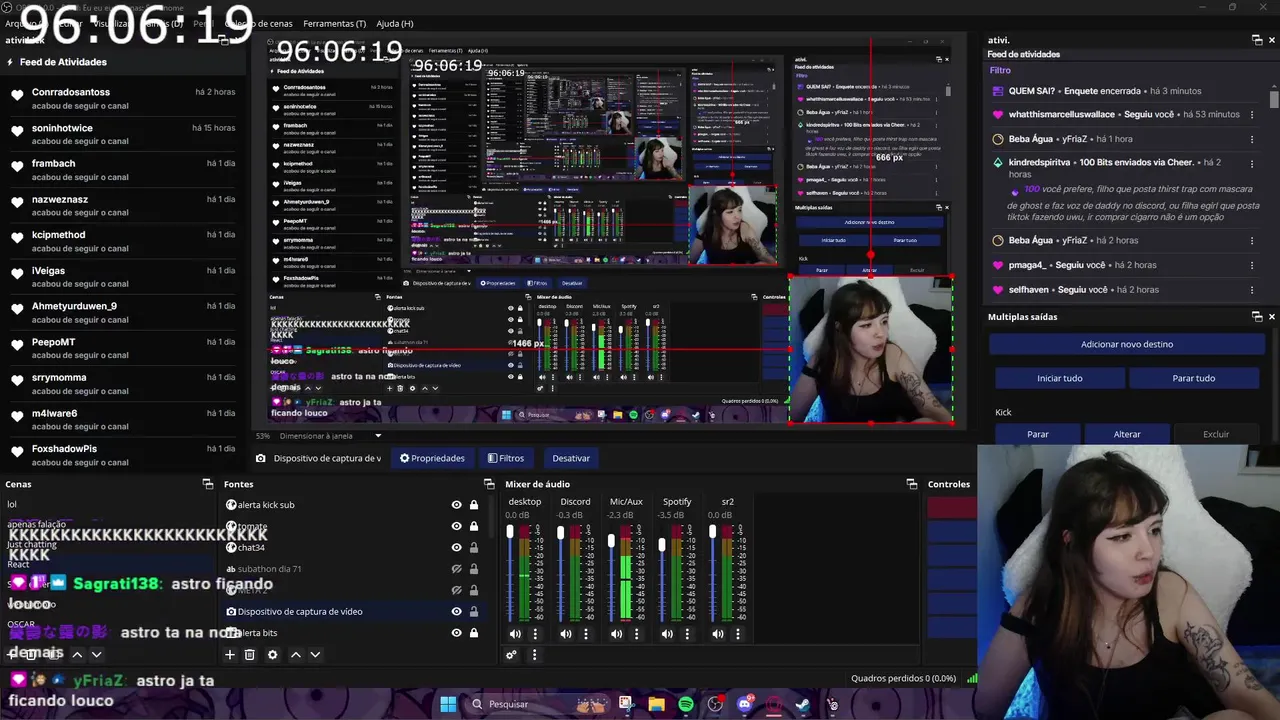Open the Ajuda (H) menu
This screenshot has height=720, width=1280.
pos(395,23)
